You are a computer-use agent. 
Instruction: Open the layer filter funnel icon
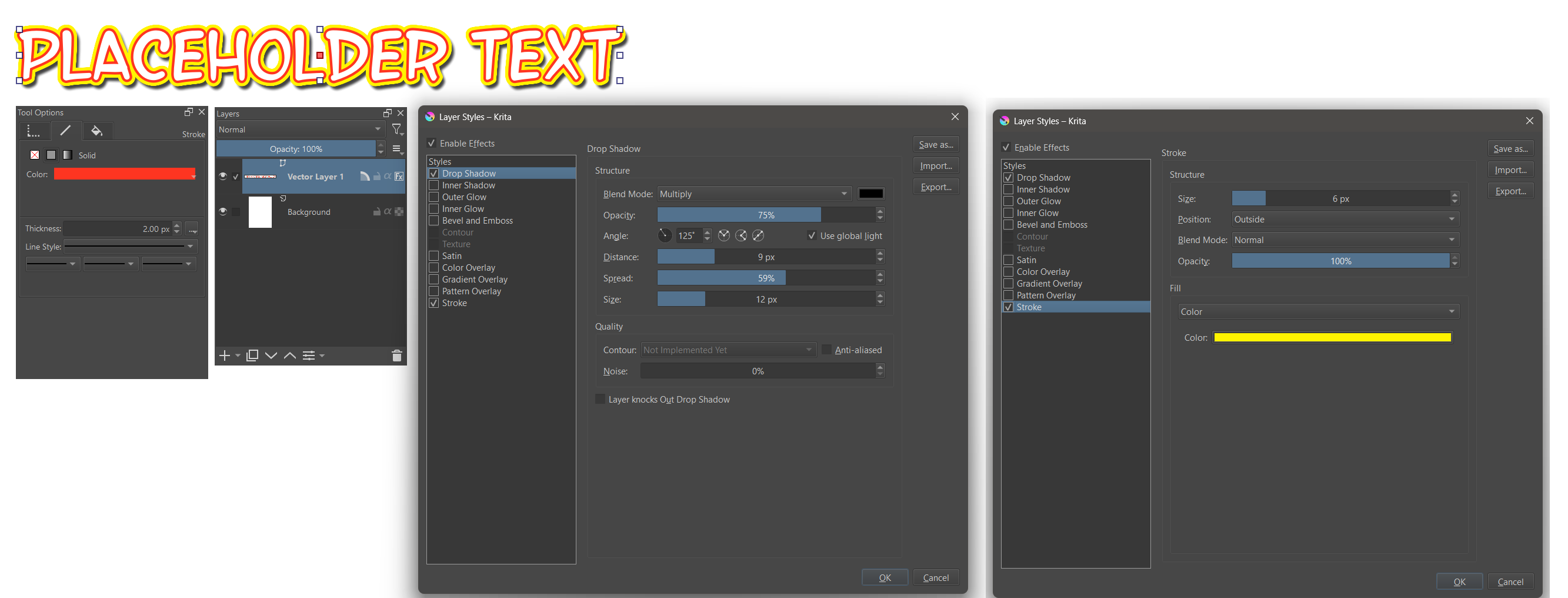click(398, 129)
